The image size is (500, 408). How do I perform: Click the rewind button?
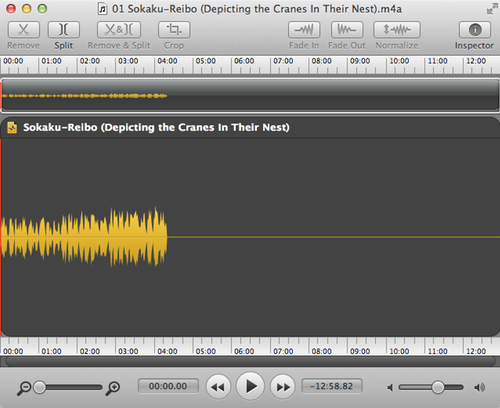point(218,387)
